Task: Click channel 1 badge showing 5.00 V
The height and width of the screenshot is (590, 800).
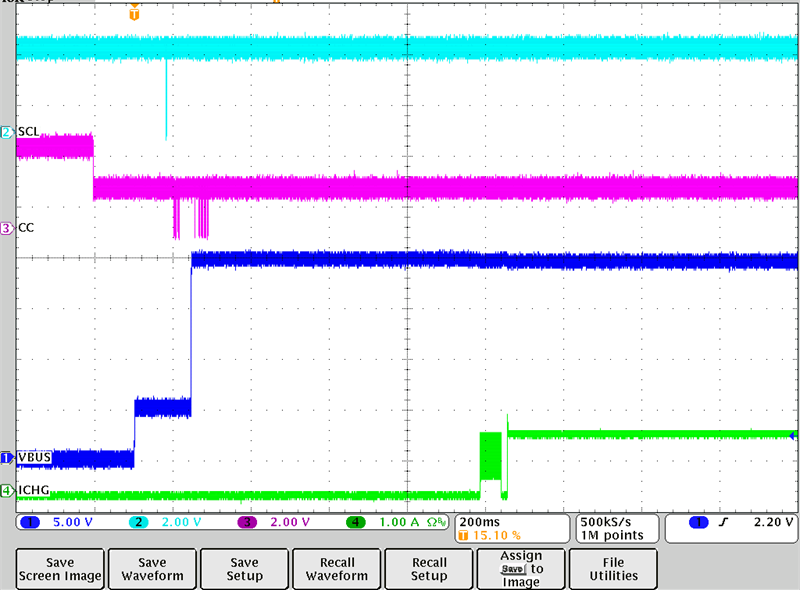Action: (60, 522)
